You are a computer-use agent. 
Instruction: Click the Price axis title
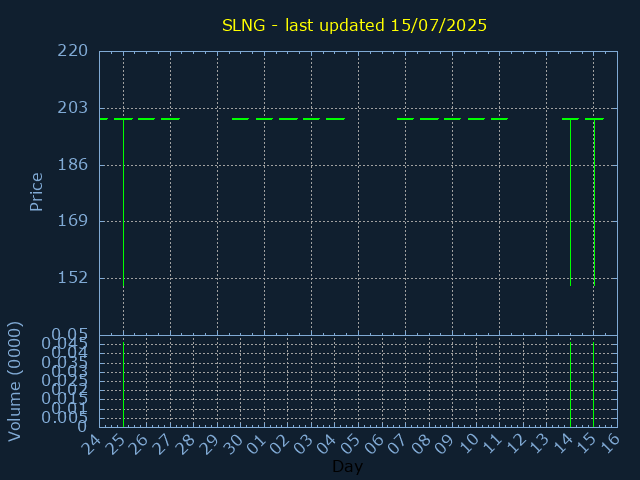click(x=36, y=192)
